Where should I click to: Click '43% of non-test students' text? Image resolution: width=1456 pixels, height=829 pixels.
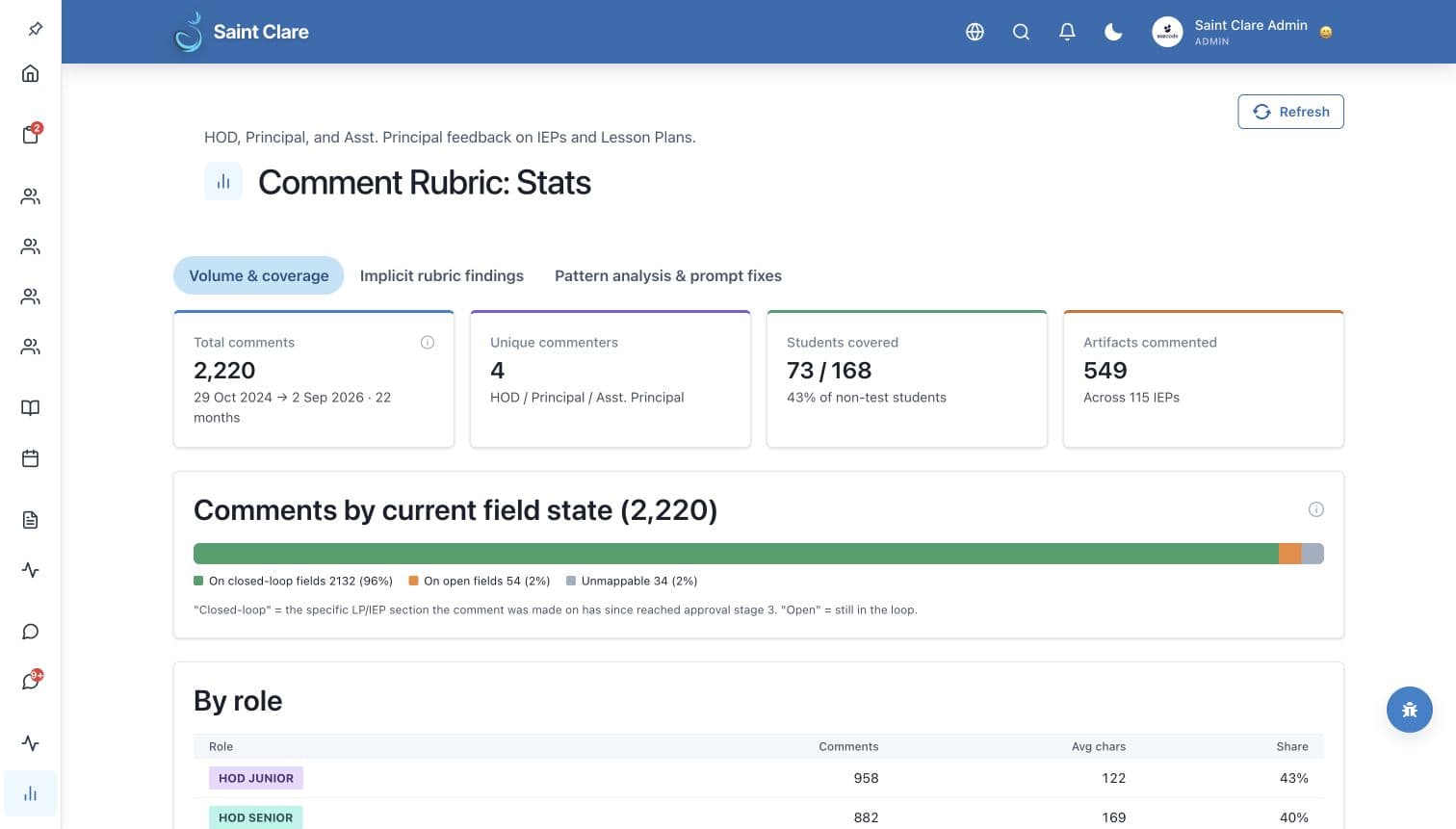[x=867, y=398]
